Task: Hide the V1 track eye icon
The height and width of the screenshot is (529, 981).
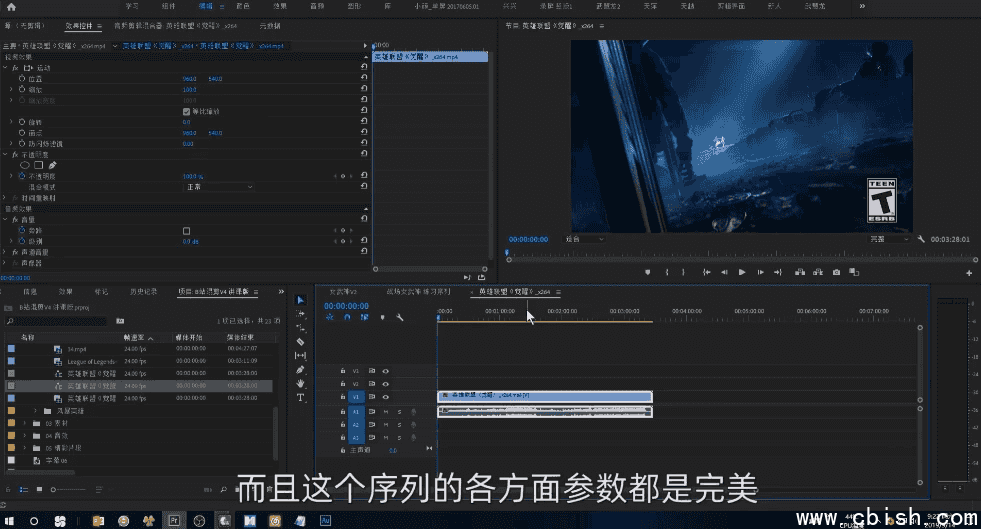Action: [x=385, y=397]
